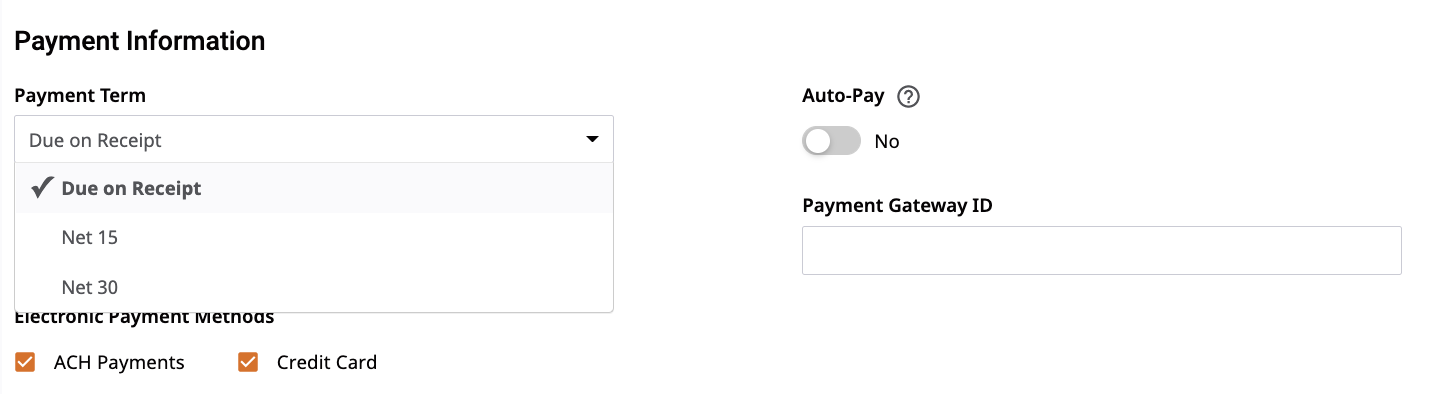Click into the Payment Gateway ID field
Viewport: 1442px width, 394px height.
coord(1101,250)
